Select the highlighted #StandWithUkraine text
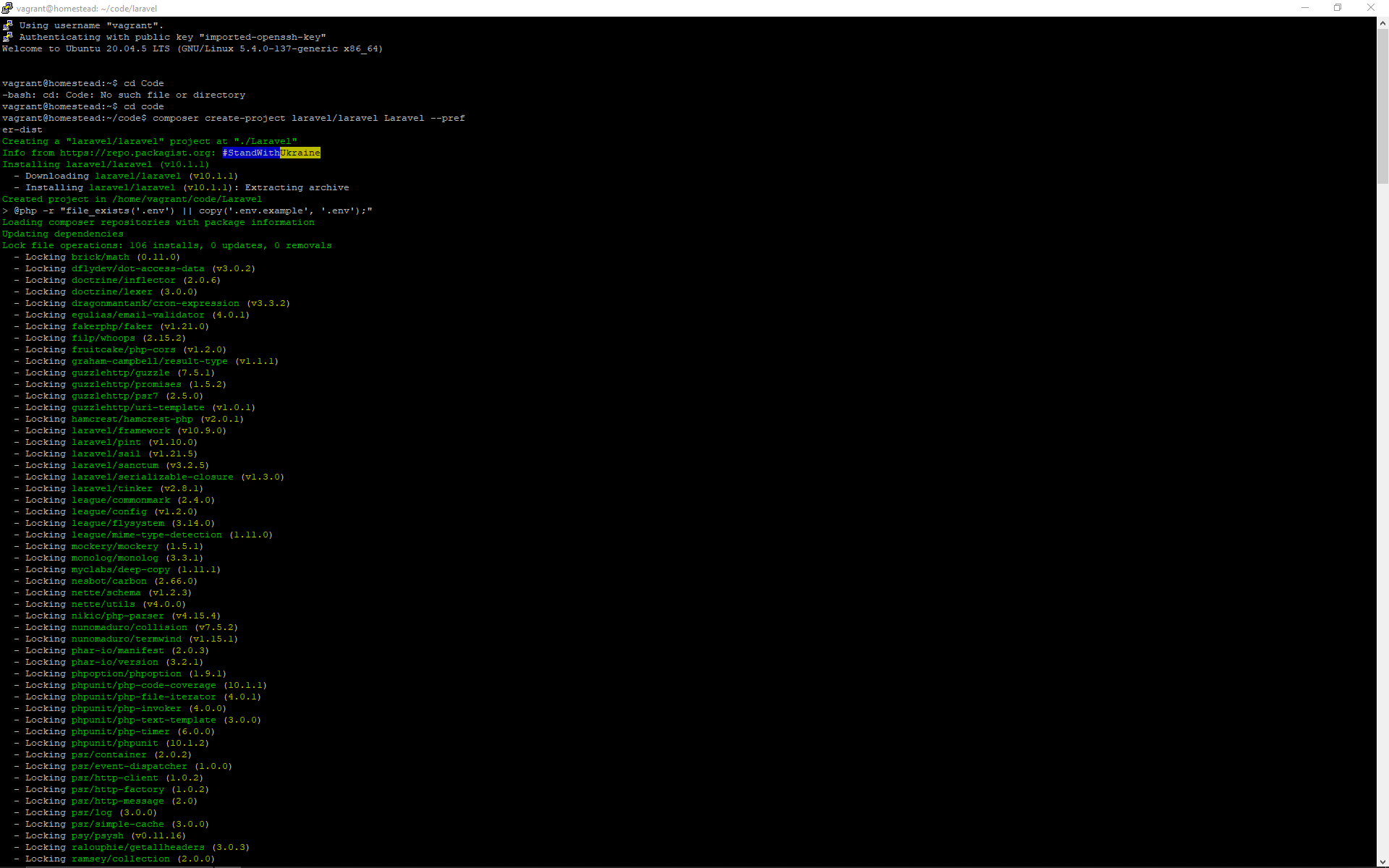The image size is (1389, 868). tap(271, 153)
